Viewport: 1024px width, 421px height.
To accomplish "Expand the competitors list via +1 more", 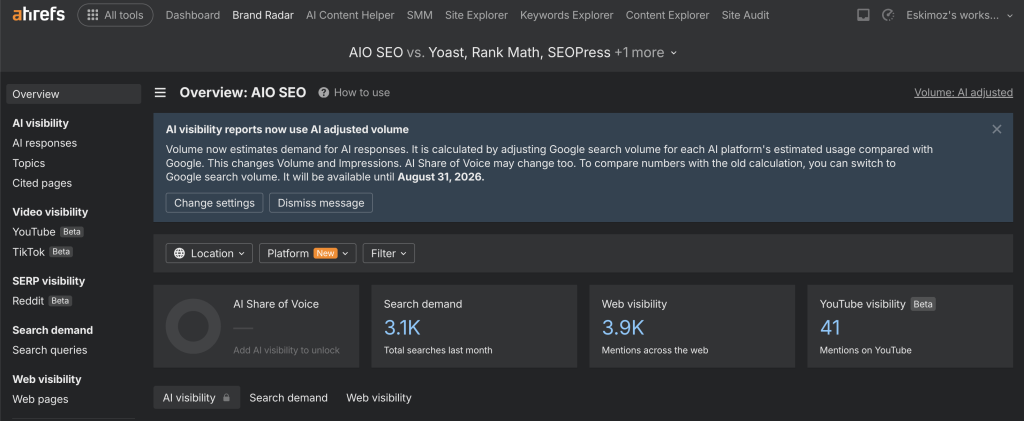I will (645, 52).
